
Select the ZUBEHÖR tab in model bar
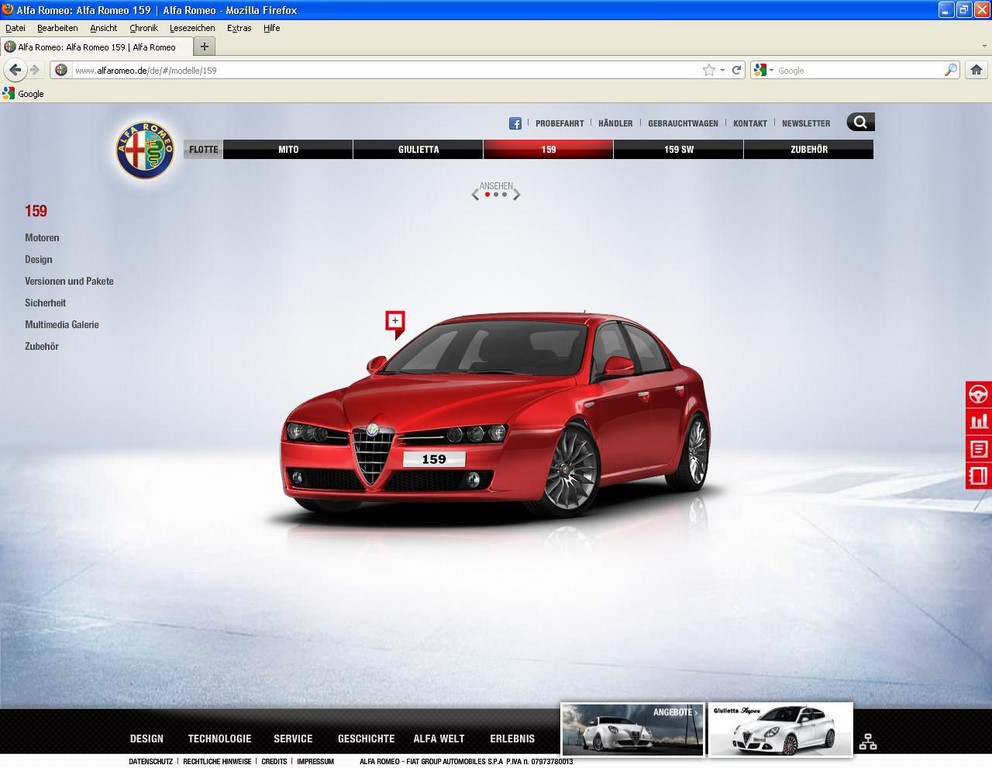809,149
